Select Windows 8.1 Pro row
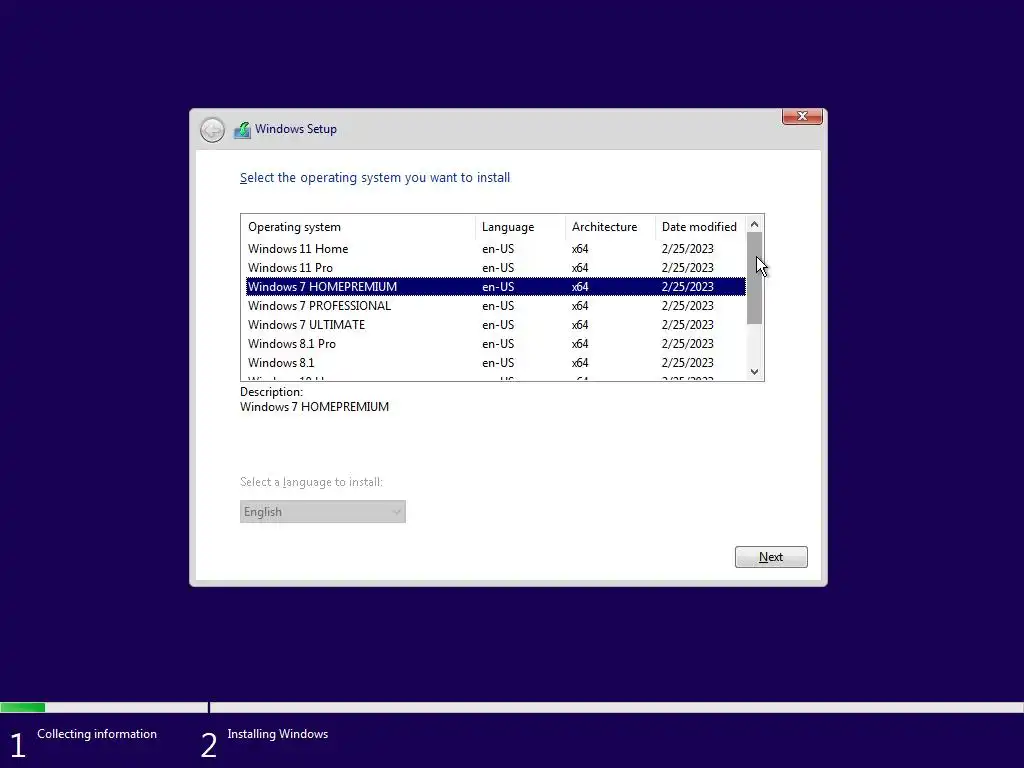The image size is (1024, 768). (496, 344)
